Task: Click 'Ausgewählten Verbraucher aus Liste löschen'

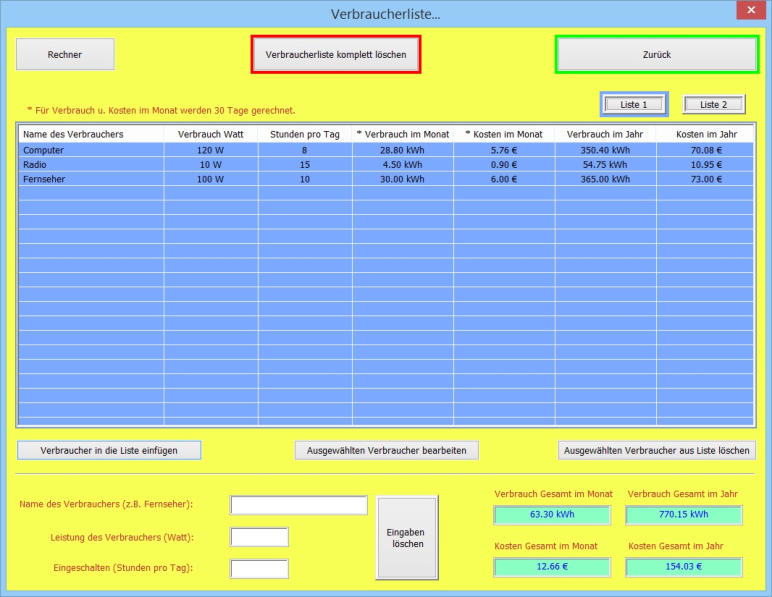Action: pos(656,450)
